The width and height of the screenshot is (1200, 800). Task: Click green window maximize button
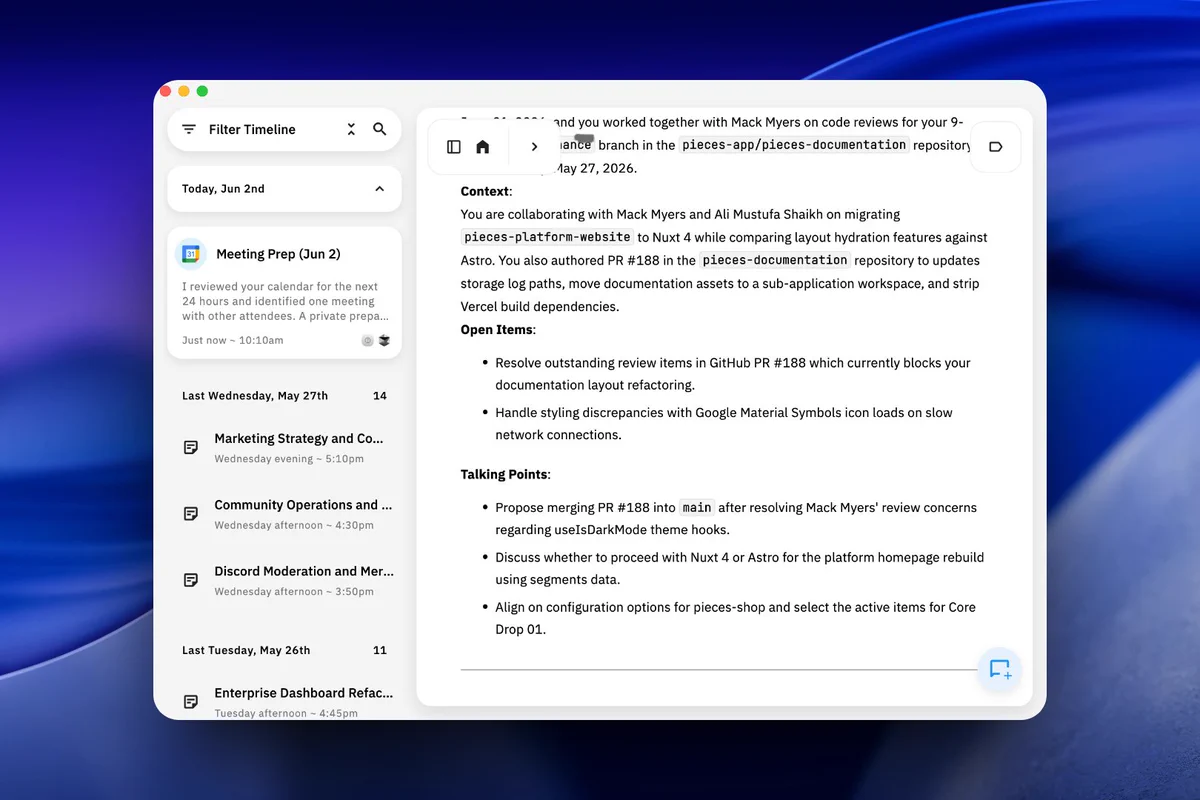coord(202,91)
